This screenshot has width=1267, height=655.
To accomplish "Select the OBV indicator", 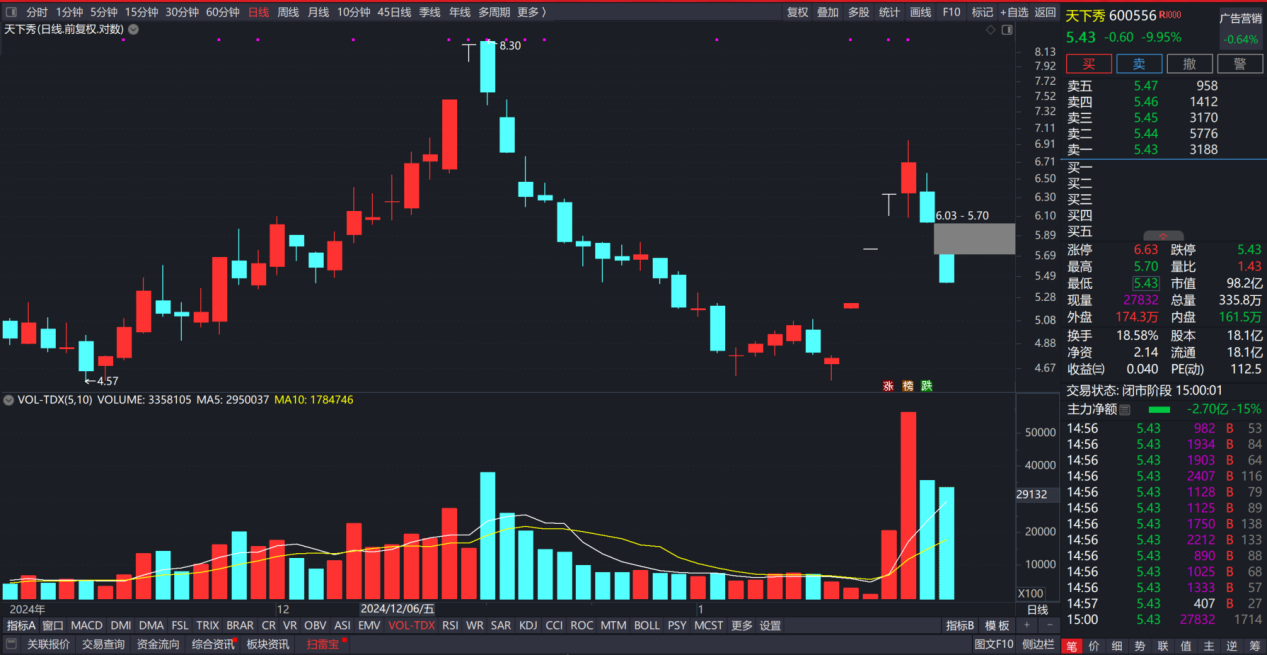I will pyautogui.click(x=315, y=625).
